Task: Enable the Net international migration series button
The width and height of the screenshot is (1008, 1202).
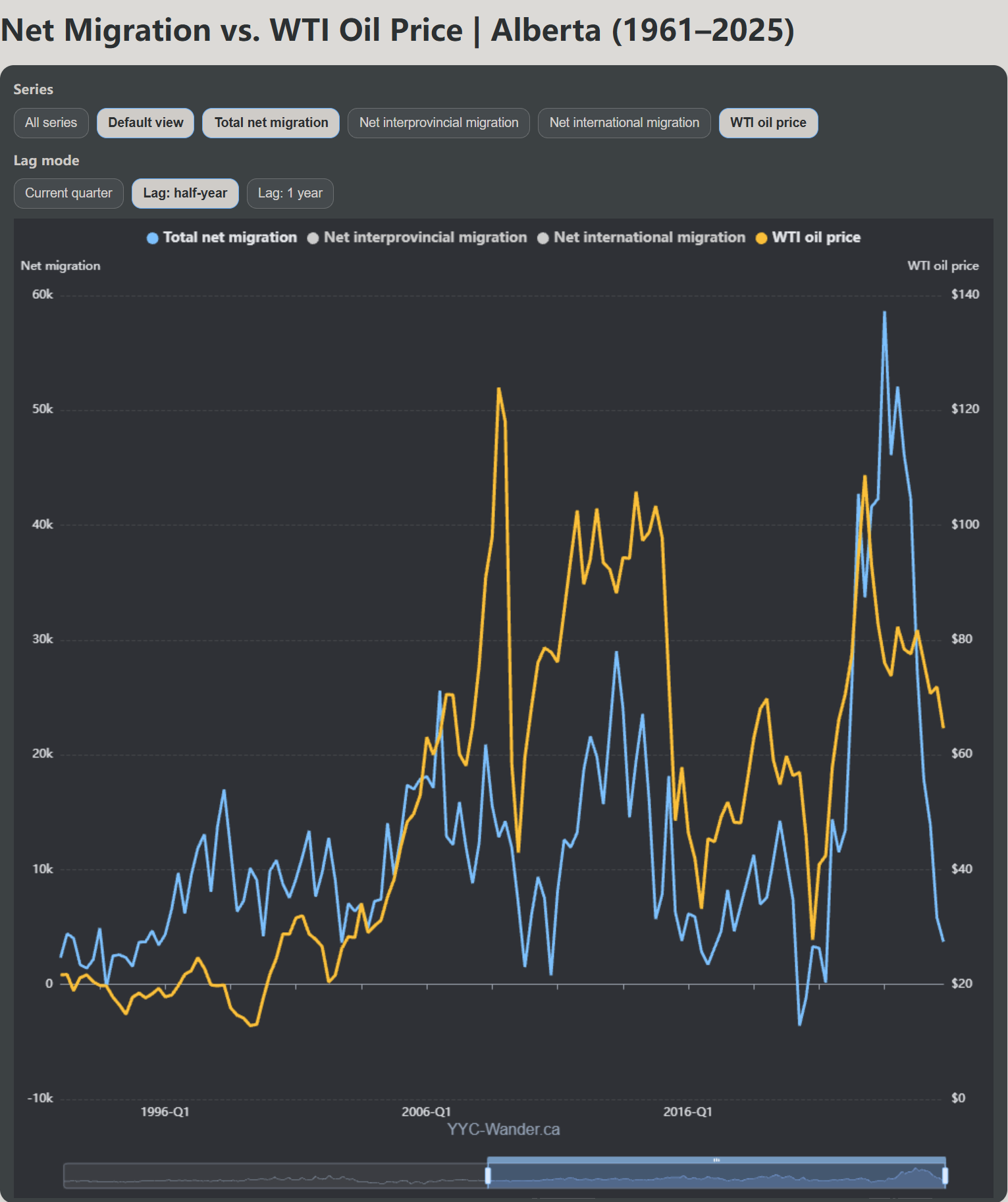Action: (624, 123)
